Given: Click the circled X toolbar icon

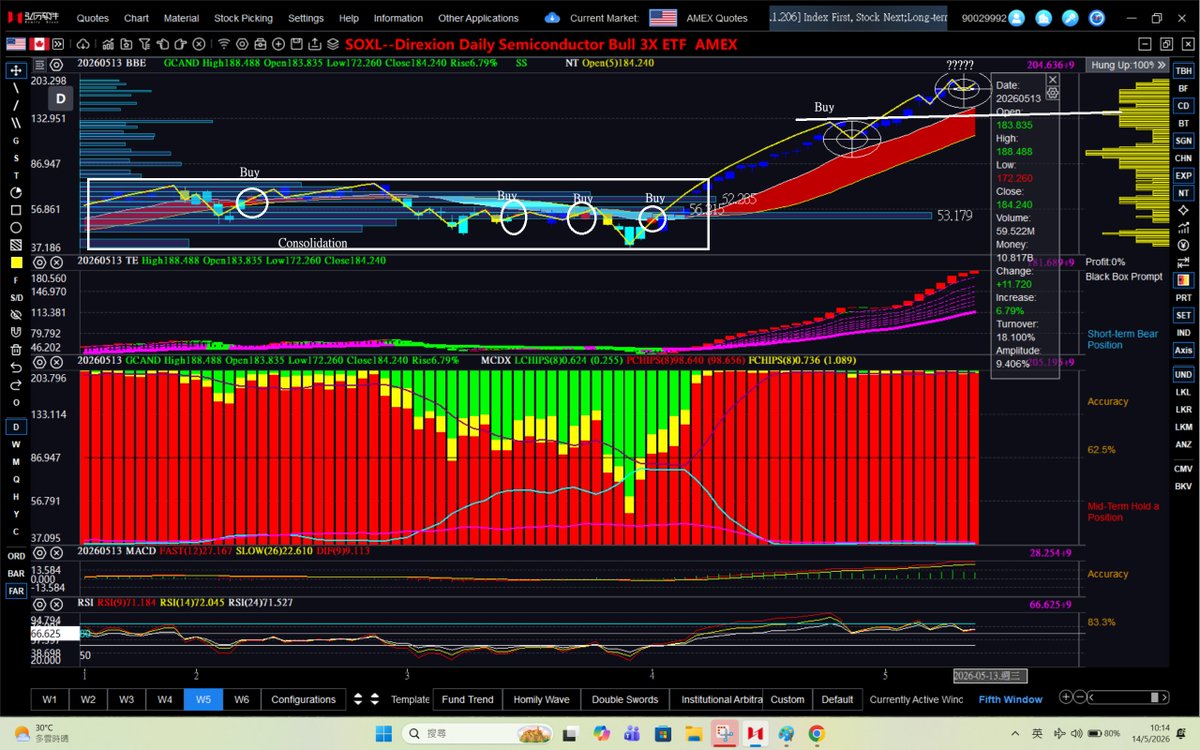Looking at the screenshot, I should click(x=199, y=45).
